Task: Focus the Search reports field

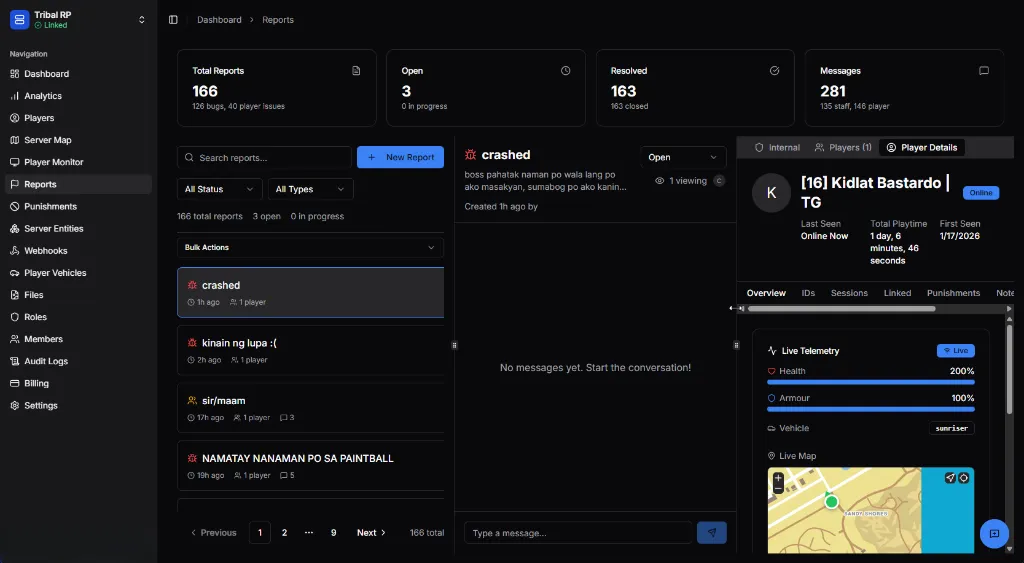Action: click(264, 157)
